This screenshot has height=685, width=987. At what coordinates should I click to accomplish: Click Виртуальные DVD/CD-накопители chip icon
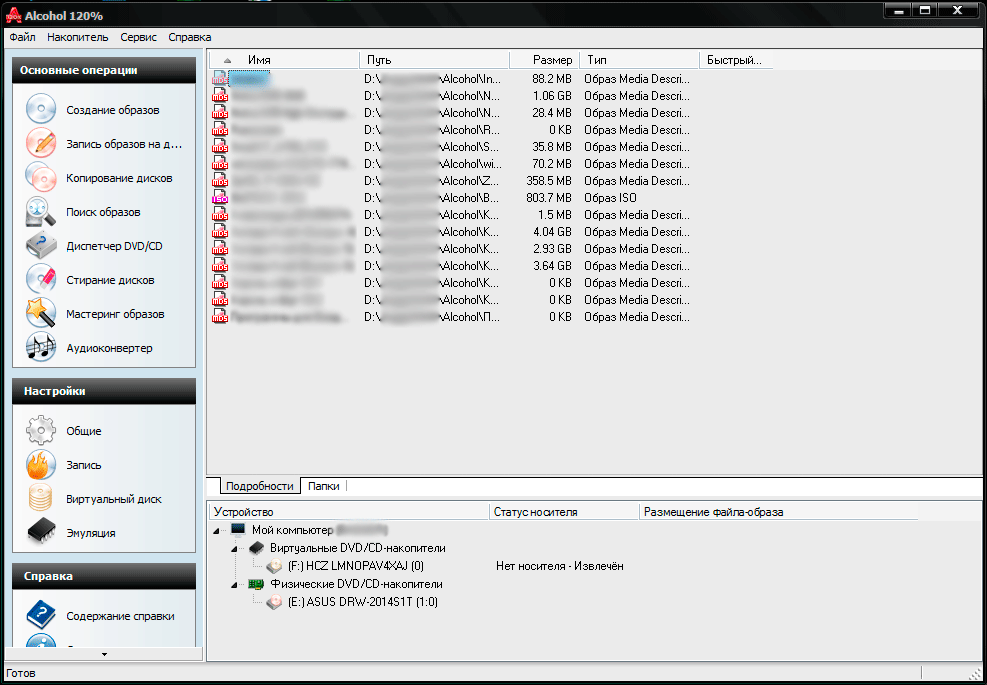point(257,548)
